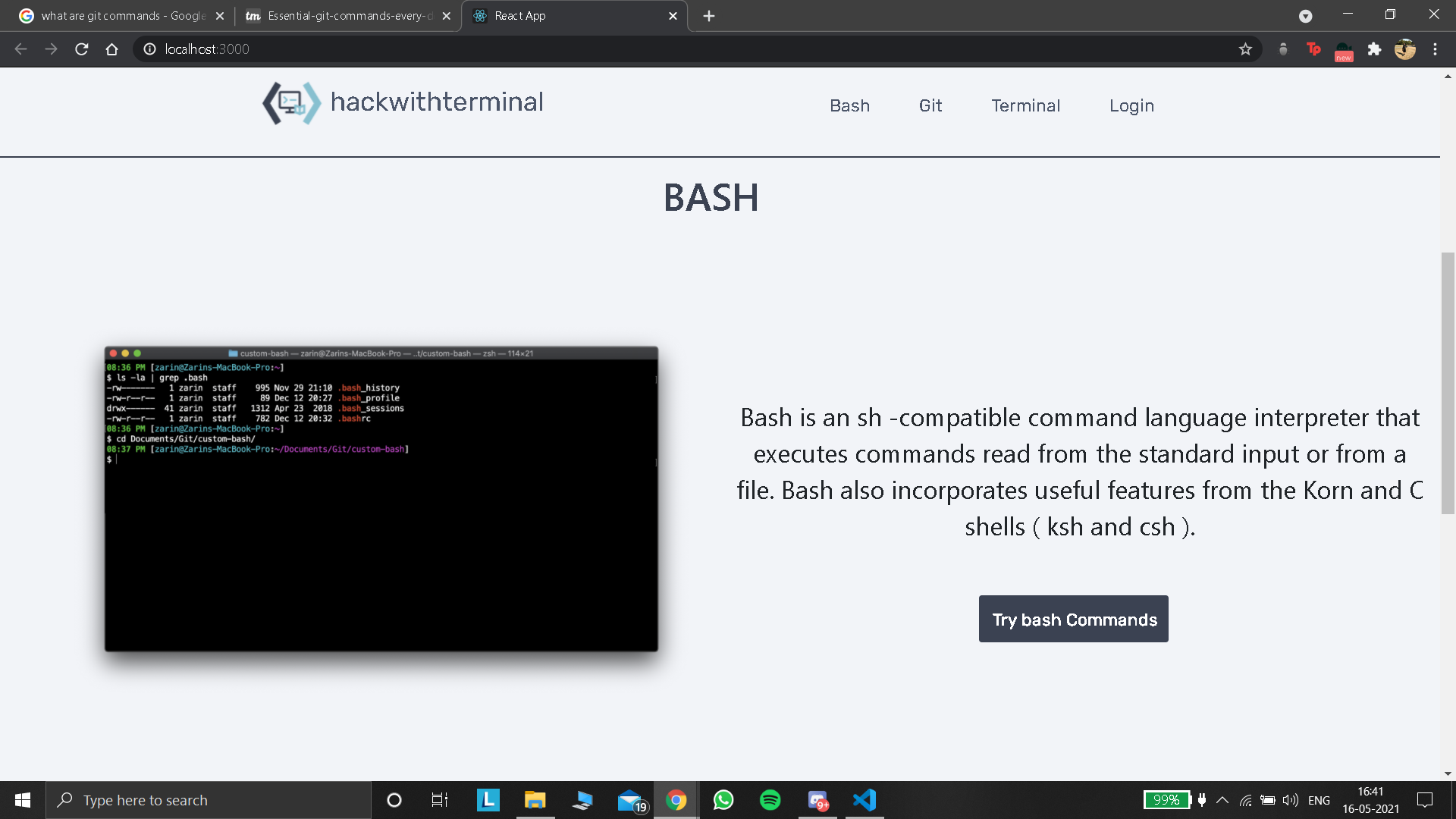Bookmark this page with the star icon
Image resolution: width=1456 pixels, height=819 pixels.
[1245, 49]
